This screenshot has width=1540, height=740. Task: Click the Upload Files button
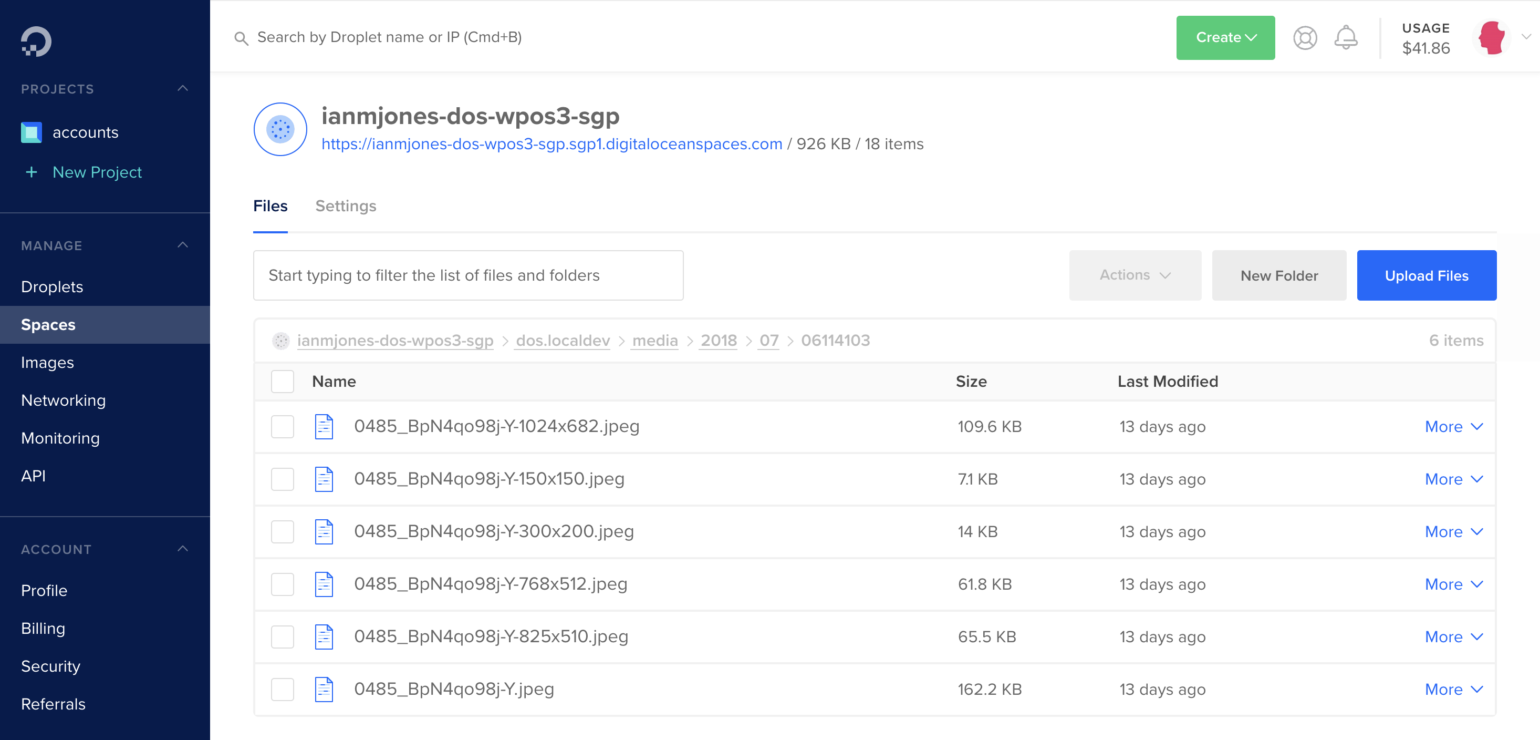click(1426, 275)
